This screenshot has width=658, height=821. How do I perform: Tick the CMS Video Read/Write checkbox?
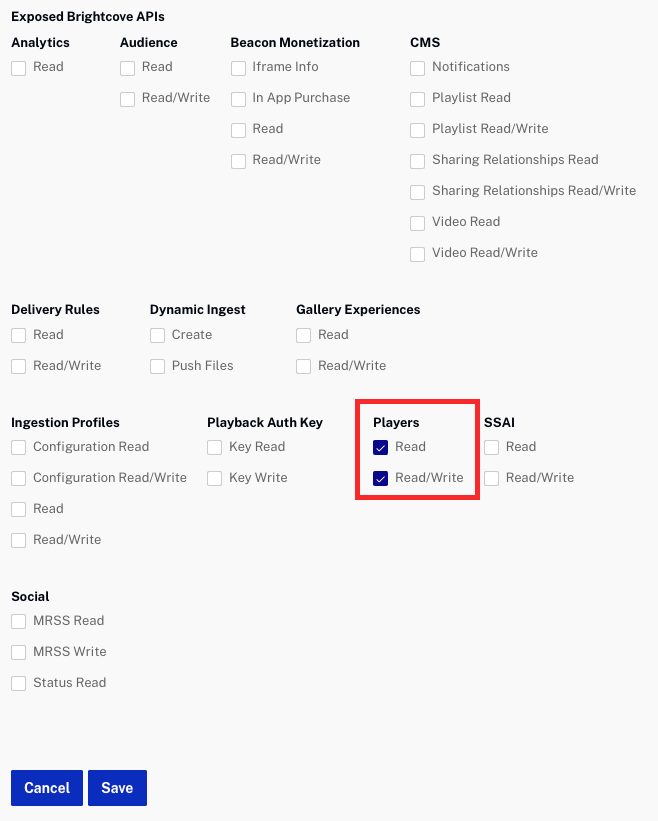pyautogui.click(x=418, y=254)
